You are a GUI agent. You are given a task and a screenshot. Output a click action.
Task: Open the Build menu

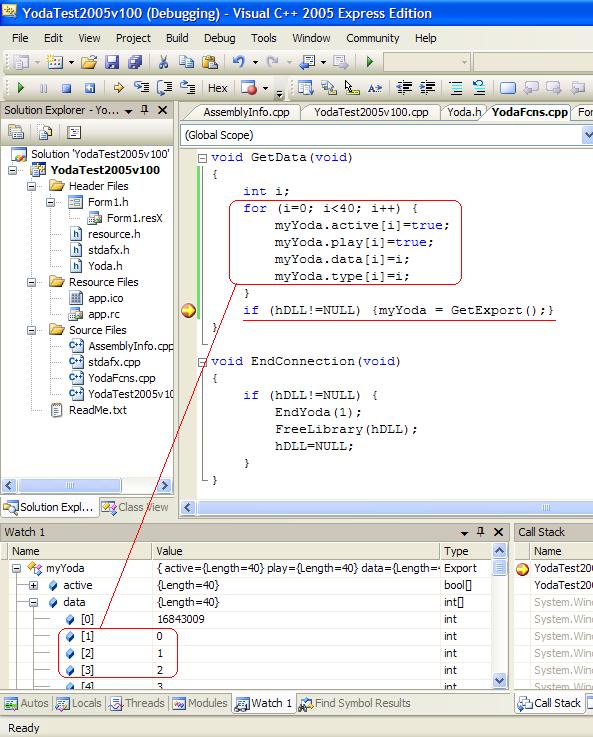pyautogui.click(x=177, y=38)
